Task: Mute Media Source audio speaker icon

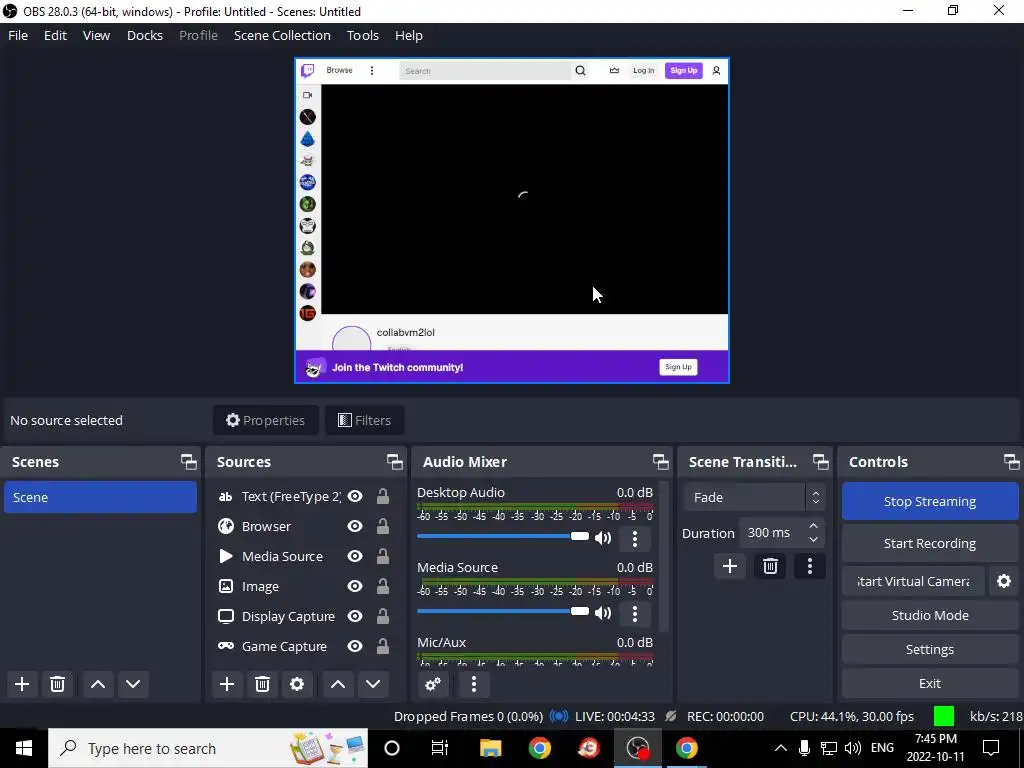Action: pyautogui.click(x=603, y=613)
